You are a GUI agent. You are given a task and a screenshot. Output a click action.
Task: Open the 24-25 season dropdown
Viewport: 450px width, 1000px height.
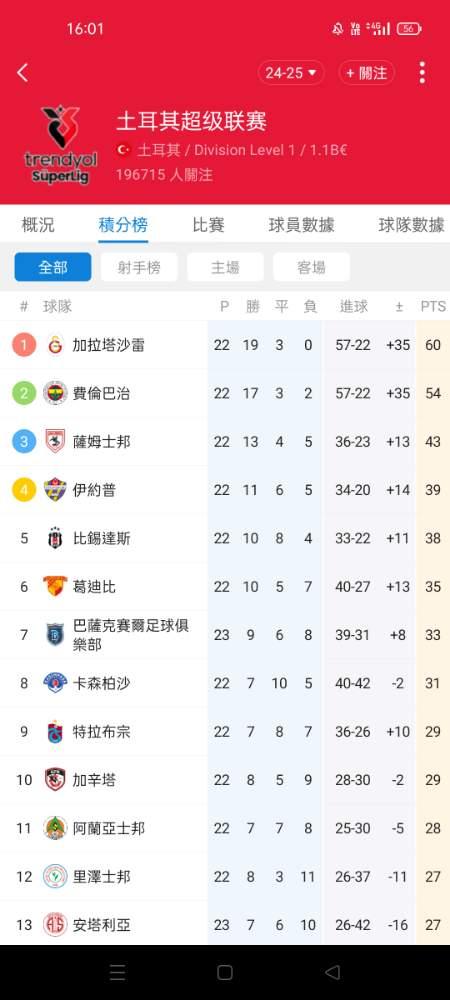pyautogui.click(x=291, y=73)
